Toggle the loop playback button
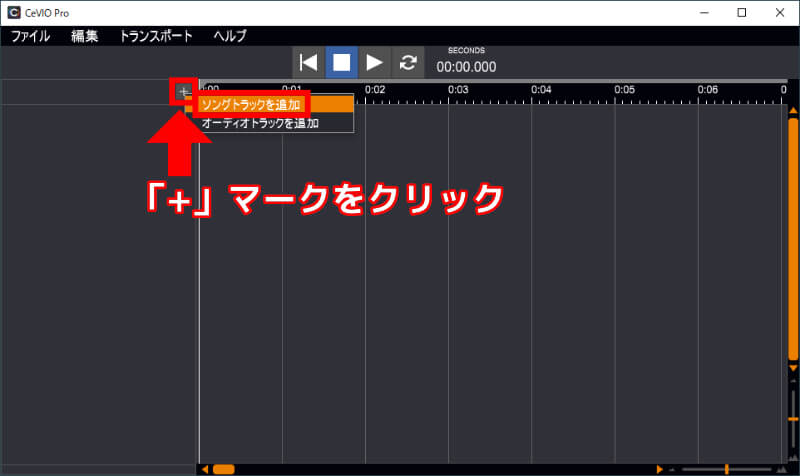 pos(408,63)
